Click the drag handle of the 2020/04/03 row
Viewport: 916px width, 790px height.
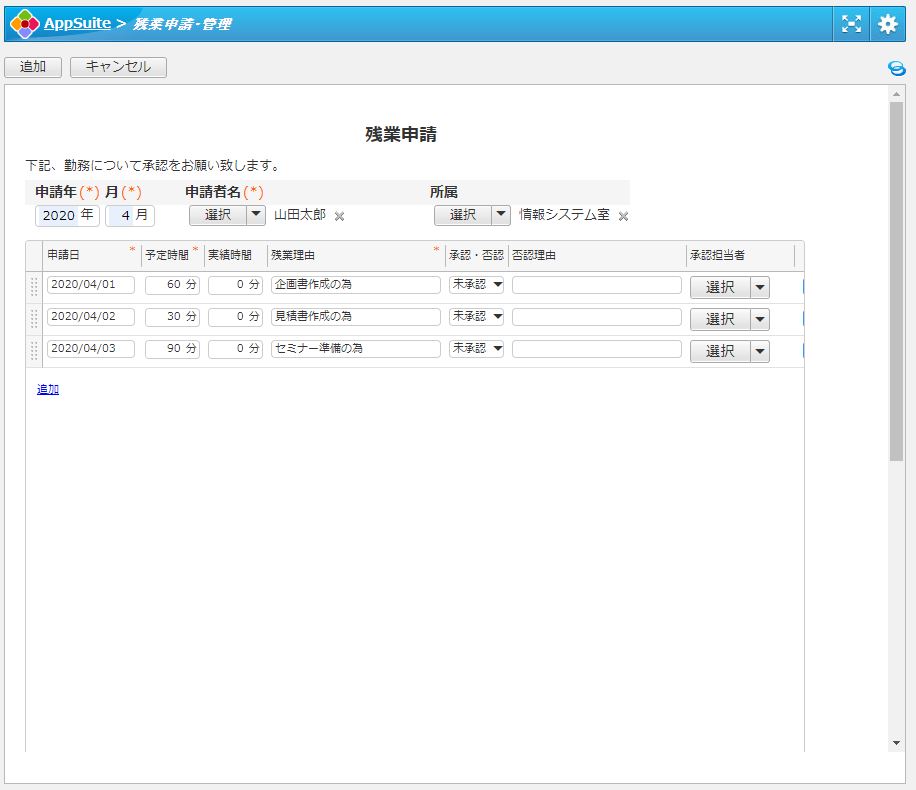click(x=34, y=350)
